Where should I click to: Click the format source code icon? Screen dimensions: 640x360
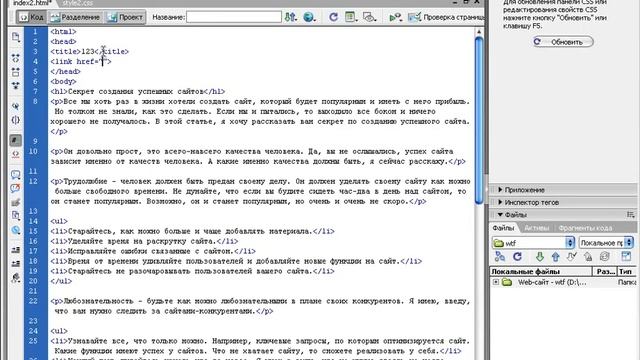(x=16, y=278)
